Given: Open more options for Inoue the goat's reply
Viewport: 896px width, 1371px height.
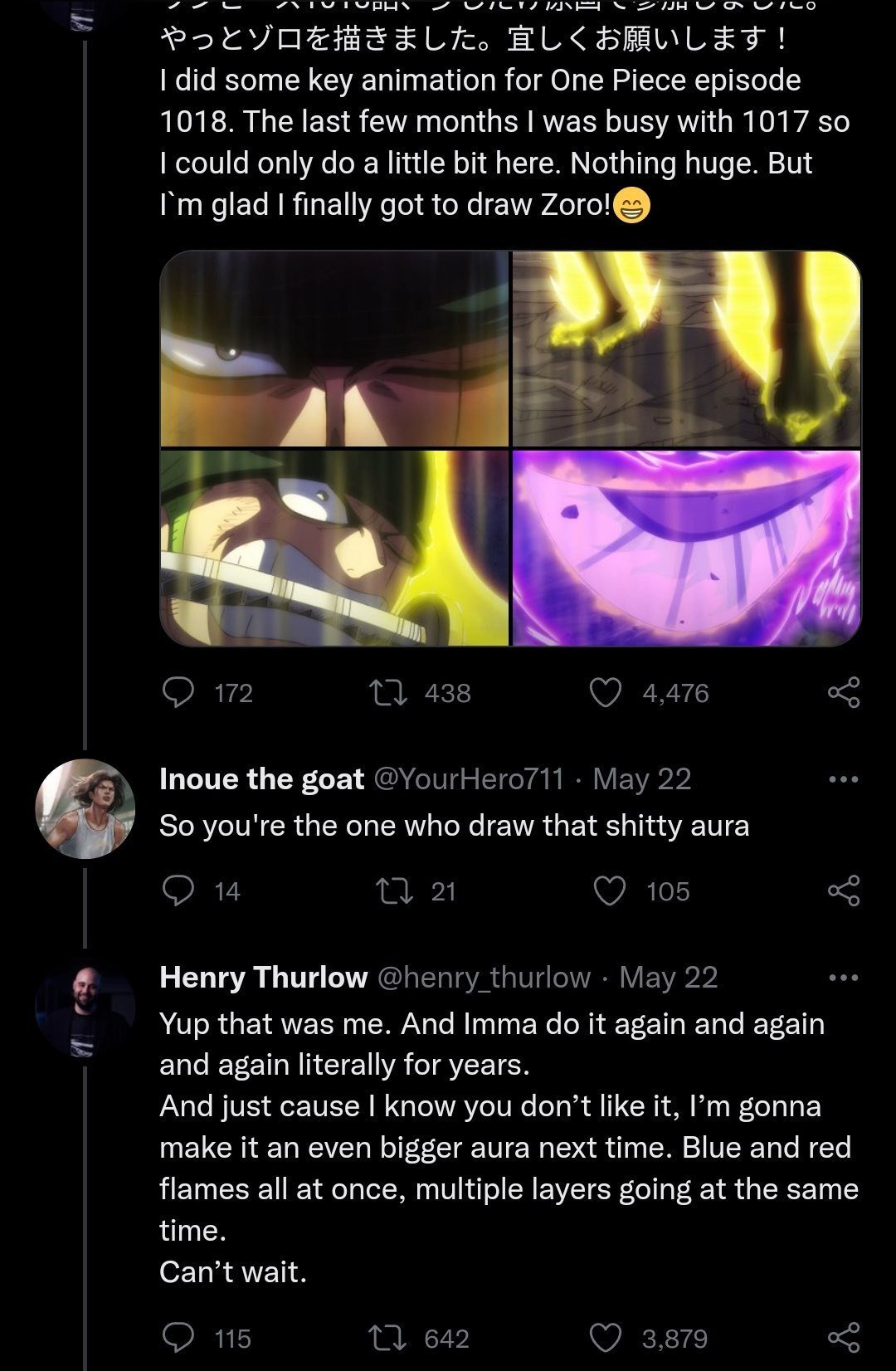Looking at the screenshot, I should (x=844, y=779).
